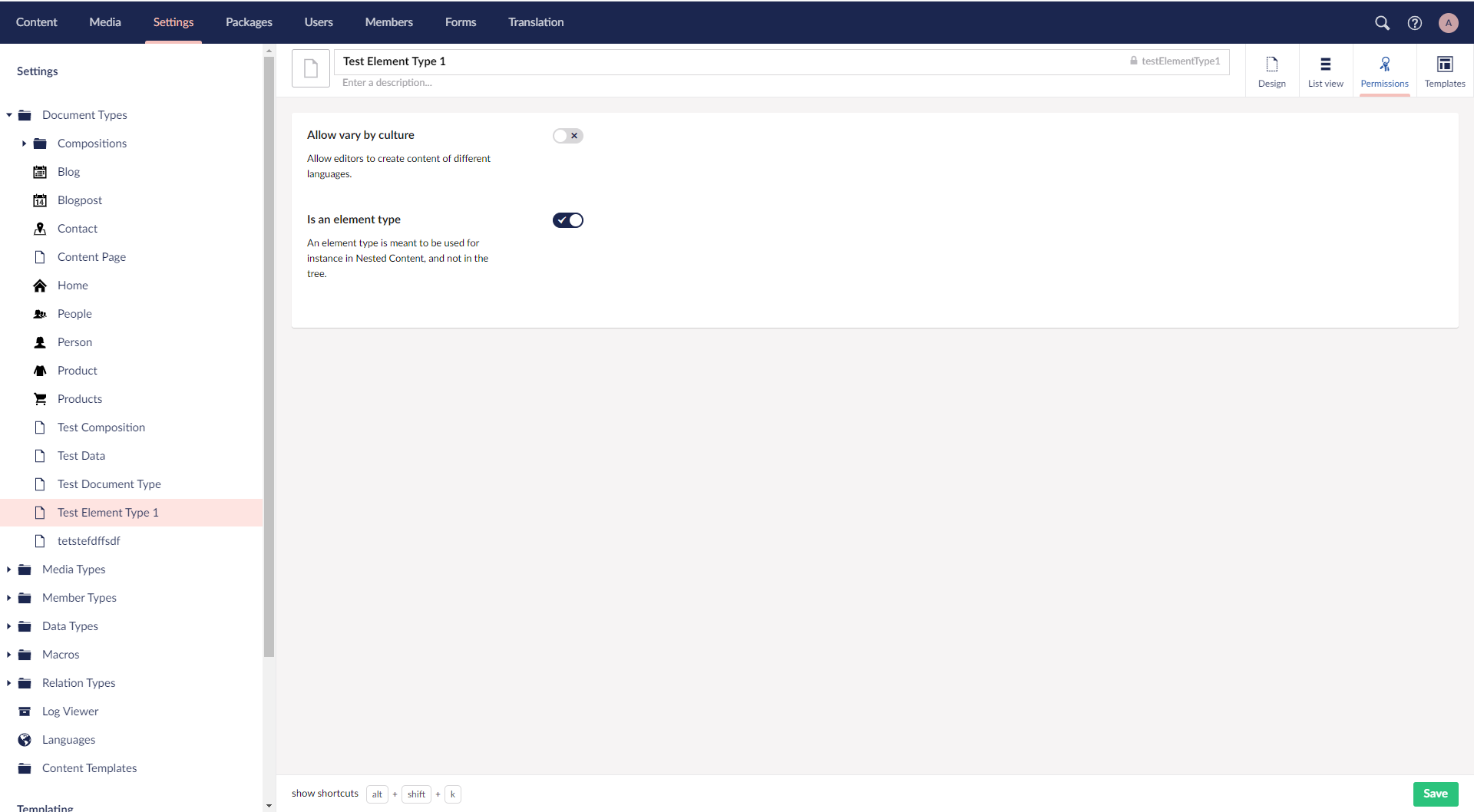Select Test Element Type 1 tree item
Image resolution: width=1474 pixels, height=812 pixels.
[131, 513]
